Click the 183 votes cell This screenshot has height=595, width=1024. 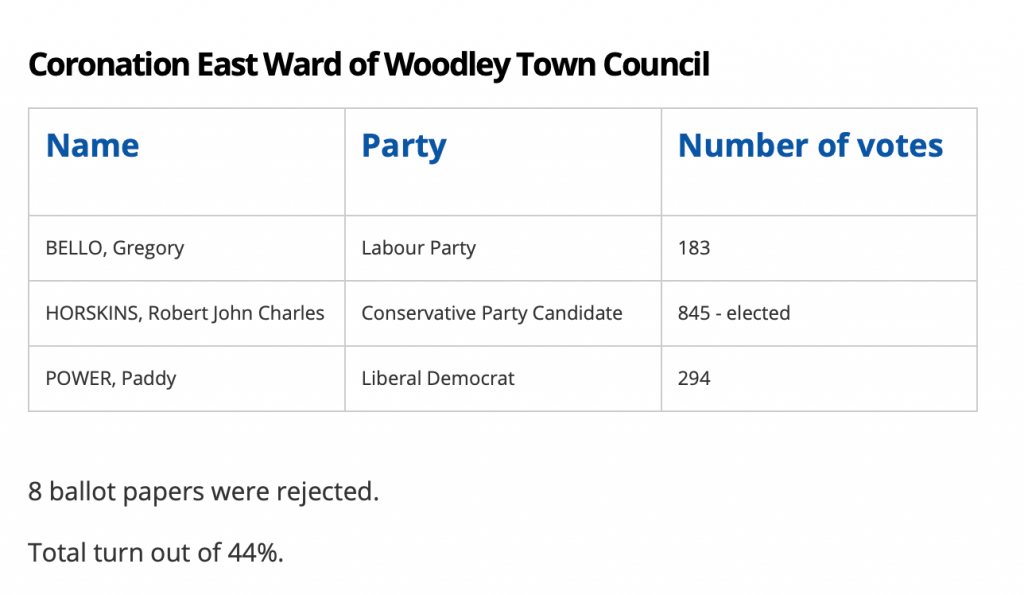pyautogui.click(x=694, y=248)
